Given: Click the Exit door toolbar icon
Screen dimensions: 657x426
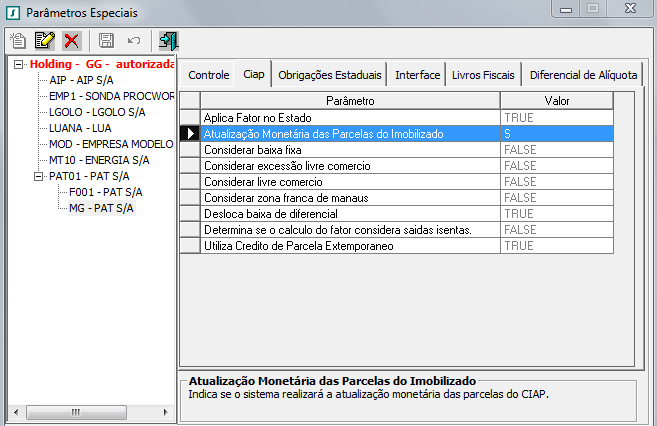Looking at the screenshot, I should (x=168, y=41).
